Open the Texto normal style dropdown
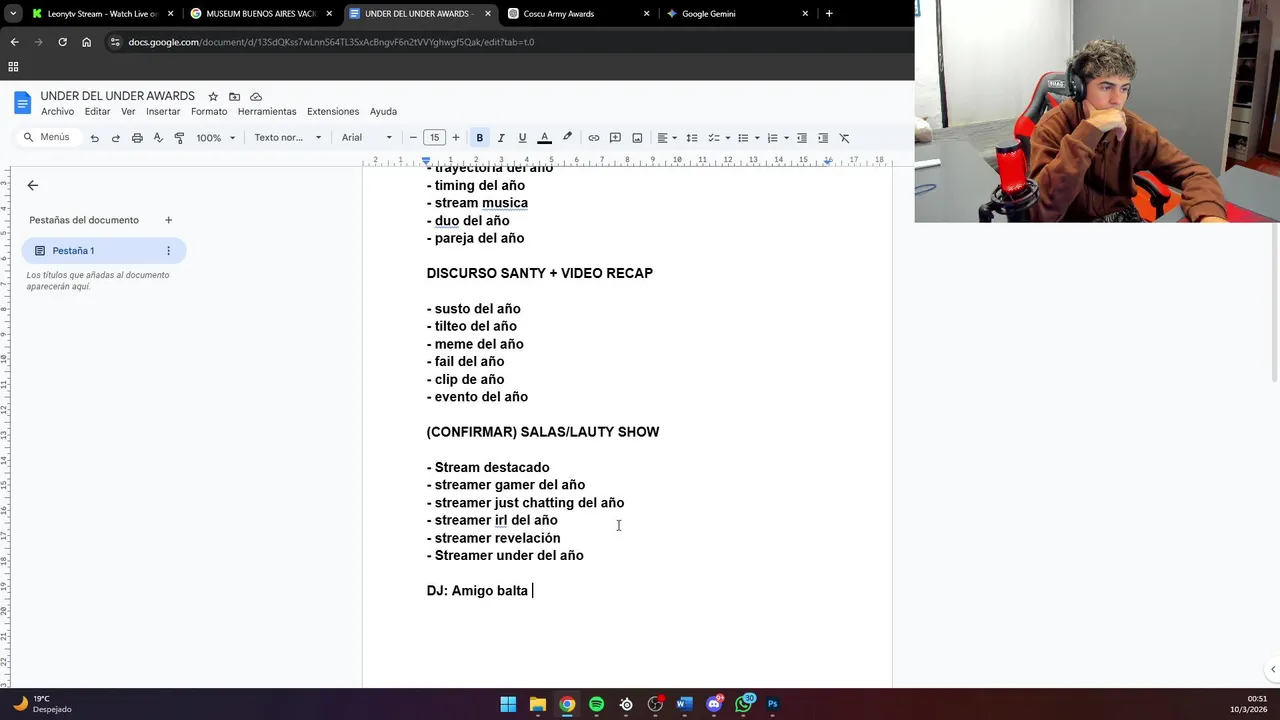Image resolution: width=1280 pixels, height=720 pixels. pyautogui.click(x=288, y=138)
